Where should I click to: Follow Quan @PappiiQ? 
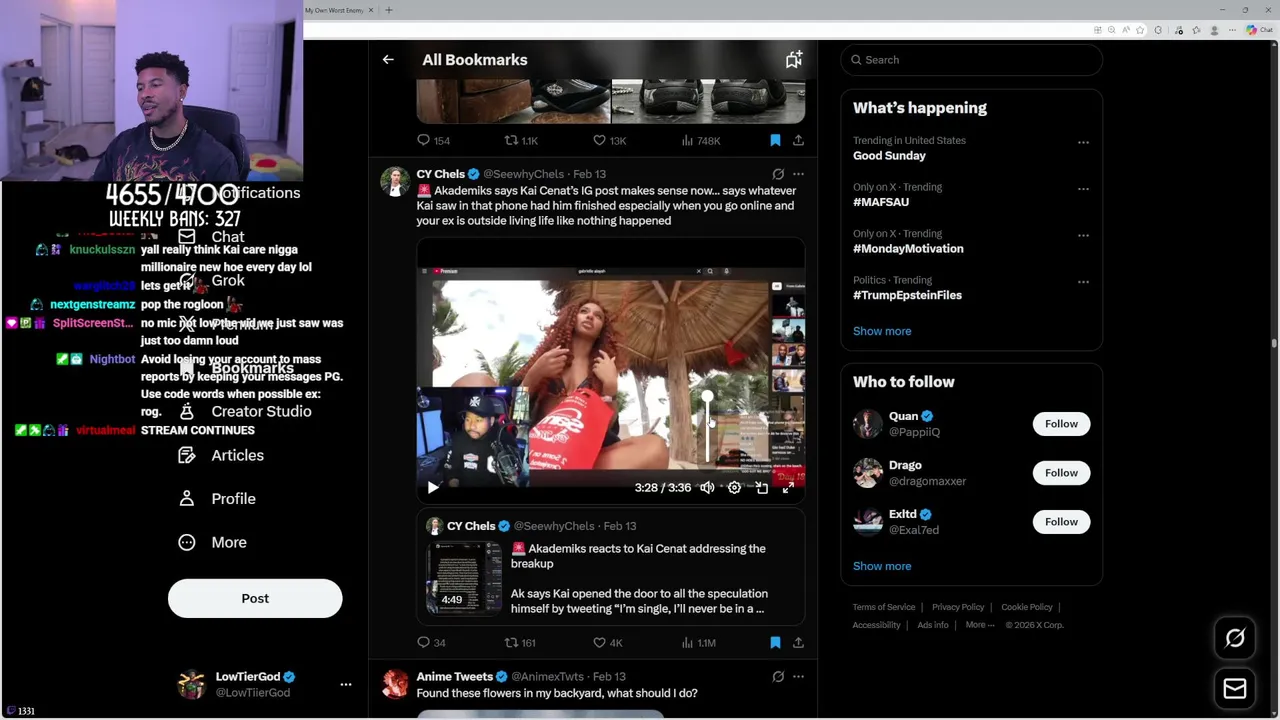pos(1061,424)
